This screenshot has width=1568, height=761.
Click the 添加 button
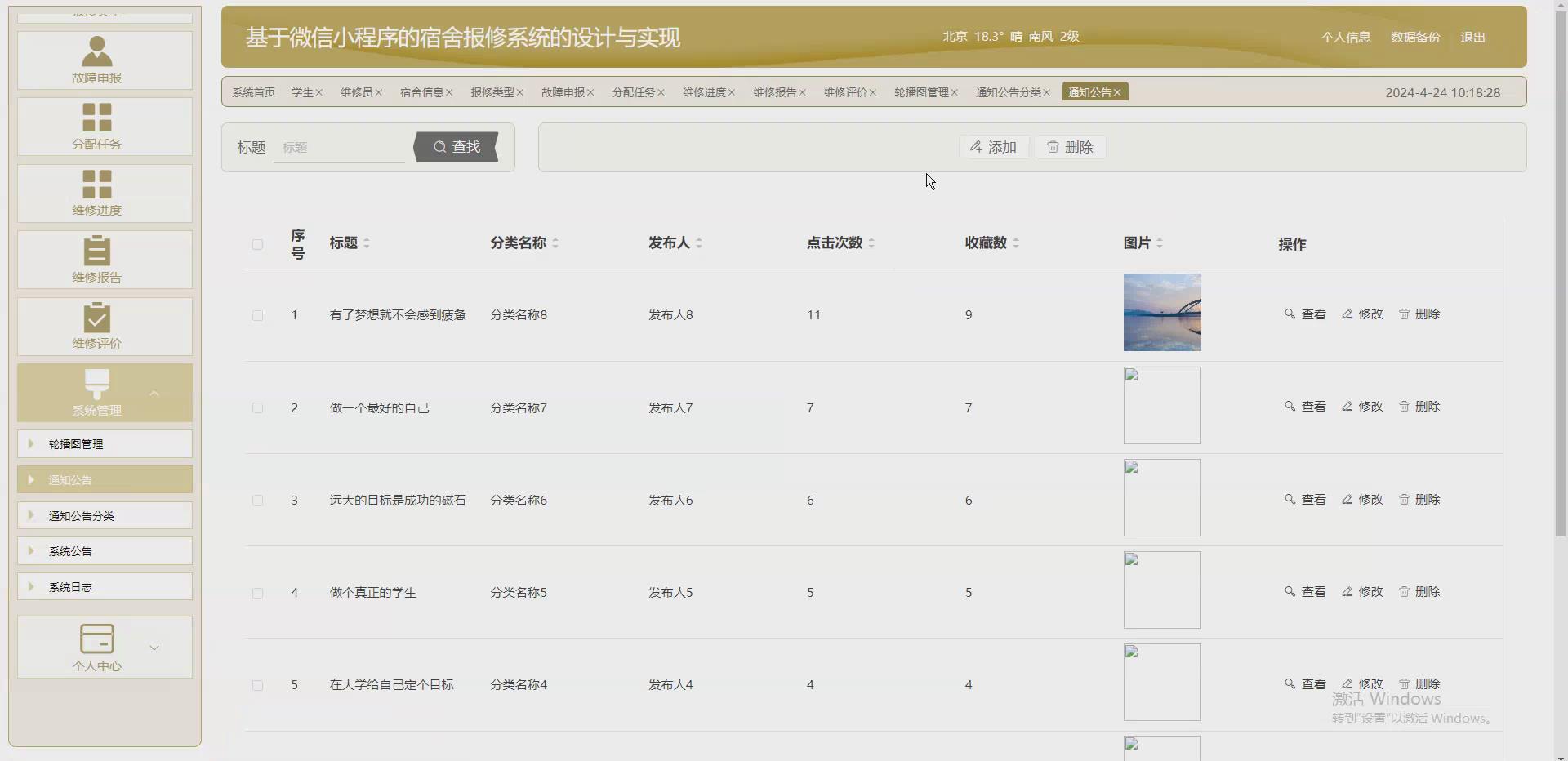993,147
